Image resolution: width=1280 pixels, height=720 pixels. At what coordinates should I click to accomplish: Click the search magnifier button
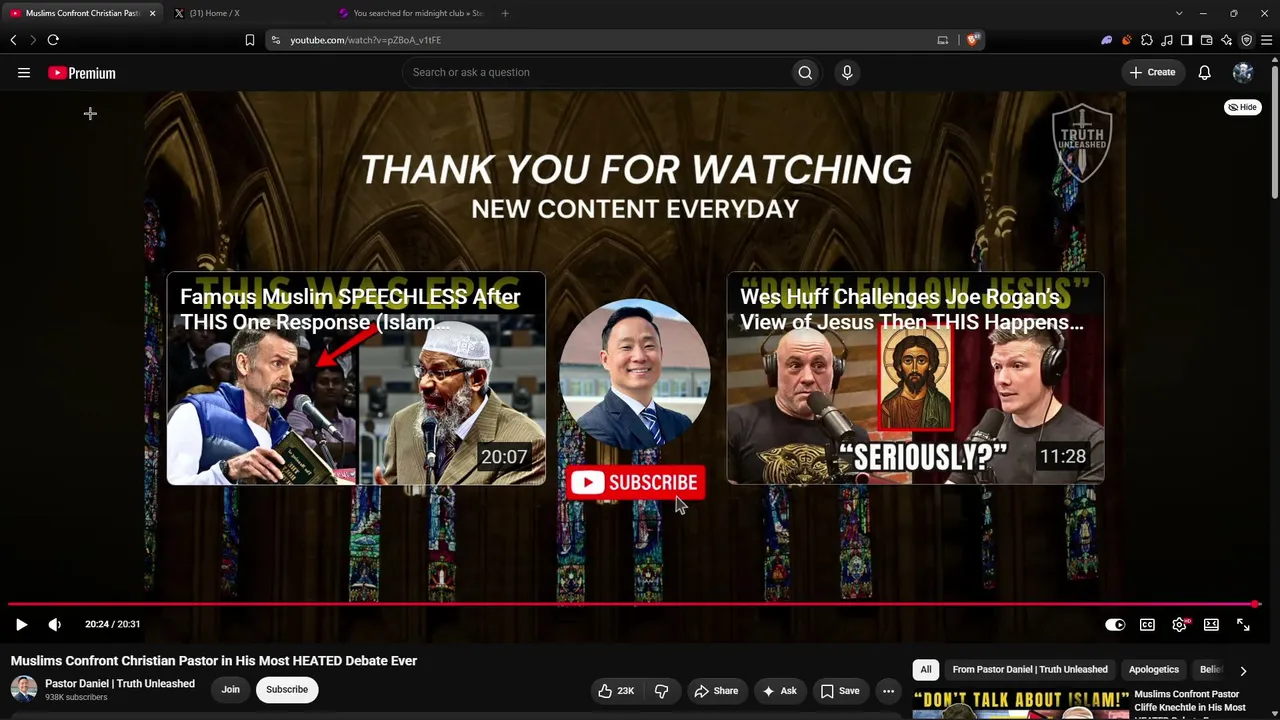[x=805, y=72]
